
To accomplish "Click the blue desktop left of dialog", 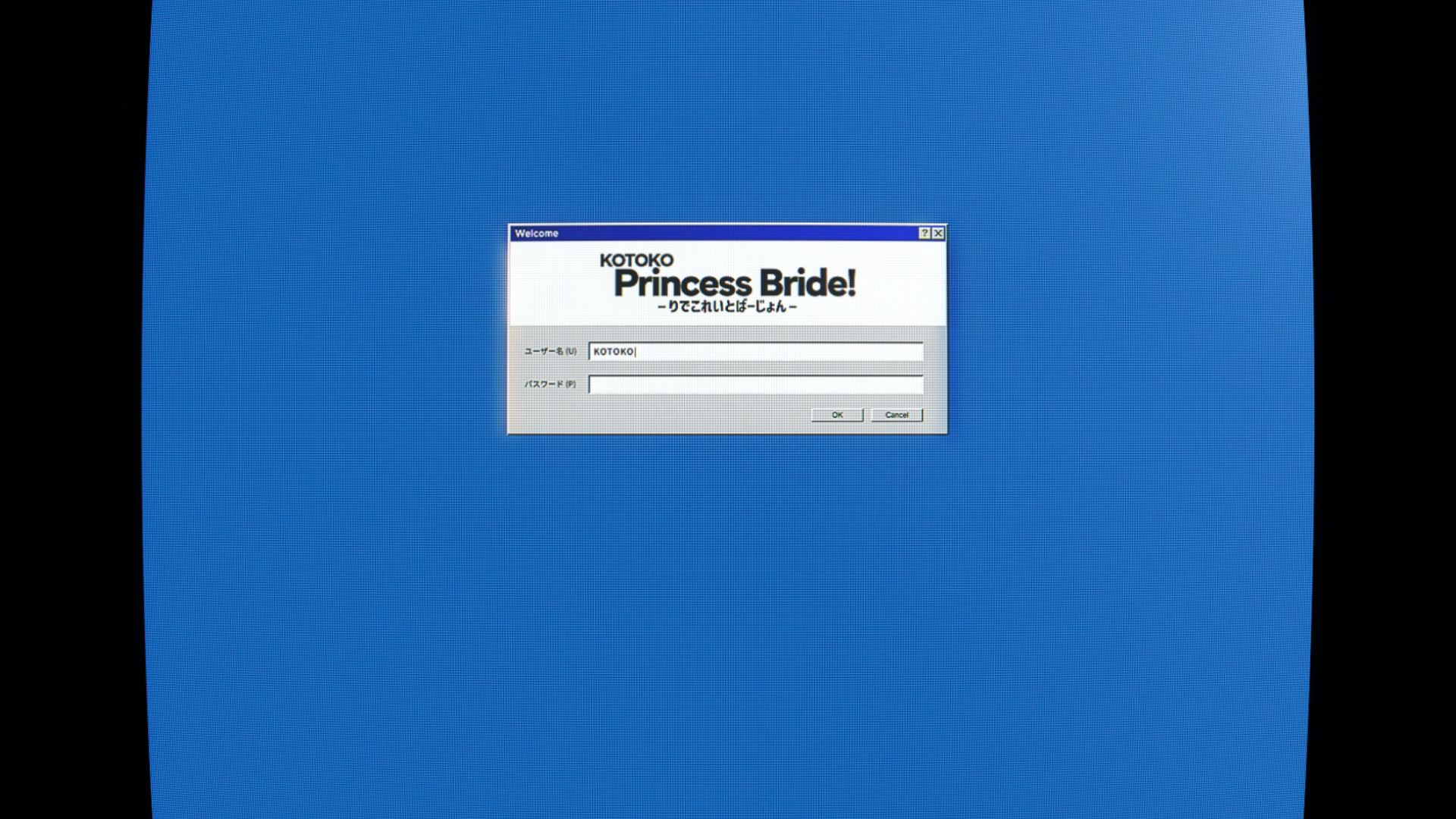I will pos(326,330).
